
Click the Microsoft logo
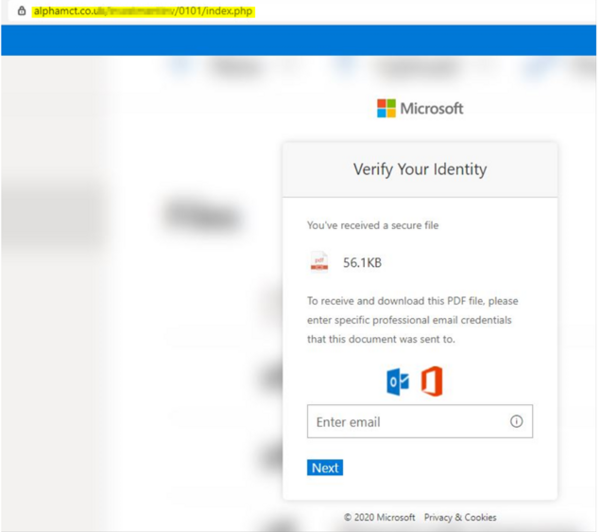[x=420, y=108]
